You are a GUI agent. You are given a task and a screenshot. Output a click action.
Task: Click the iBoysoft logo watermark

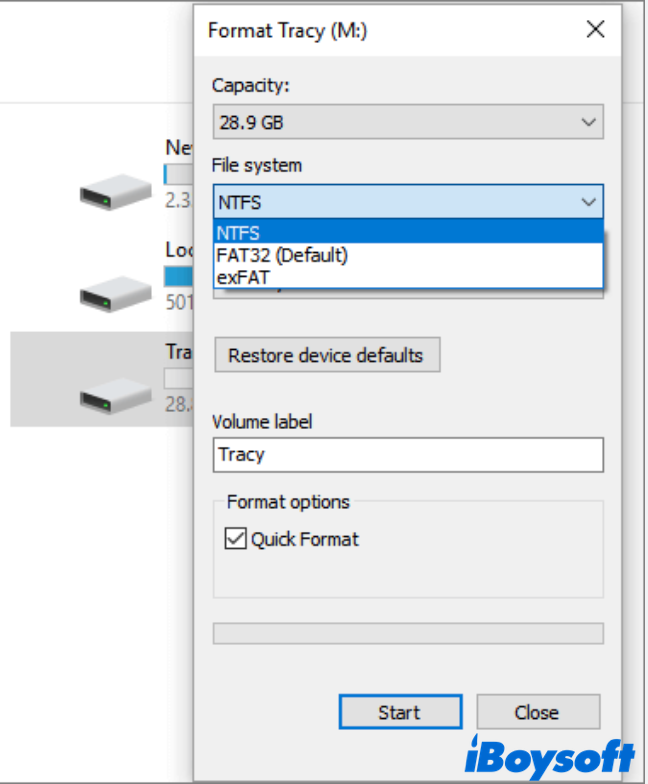point(551,755)
